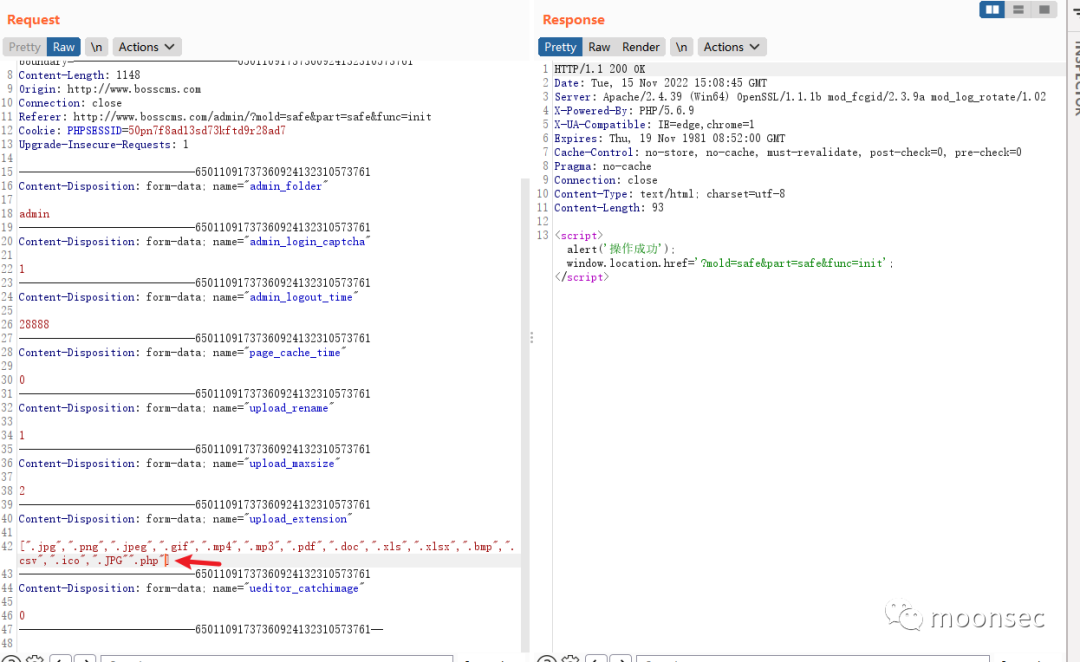Viewport: 1080px width, 662px height.
Task: Click the admin_logout_time form-data line
Action: coord(188,297)
